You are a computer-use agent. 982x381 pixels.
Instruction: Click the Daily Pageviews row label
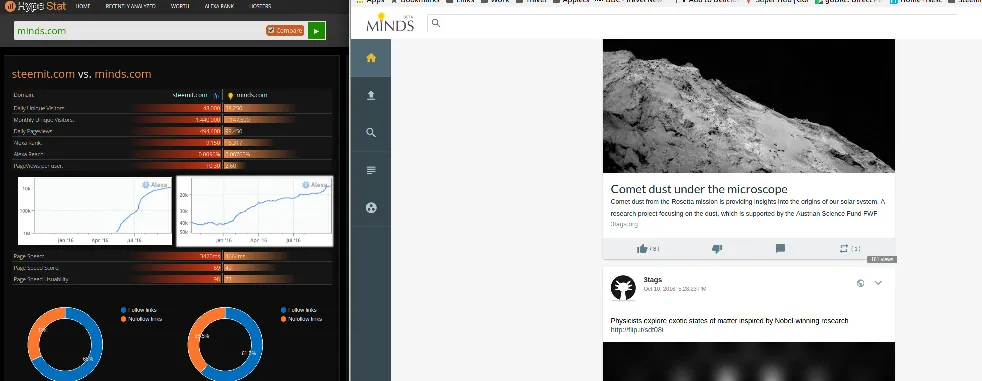(33, 132)
